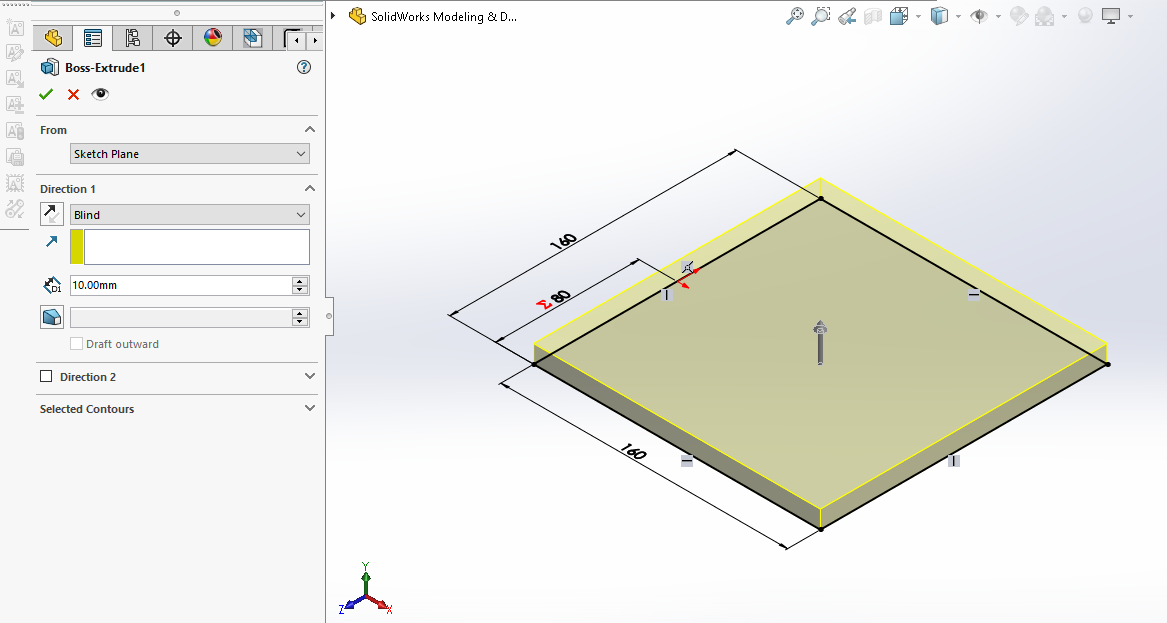Viewport: 1167px width, 623px height.
Task: Toggle the detailed preview eye icon
Action: 100,94
